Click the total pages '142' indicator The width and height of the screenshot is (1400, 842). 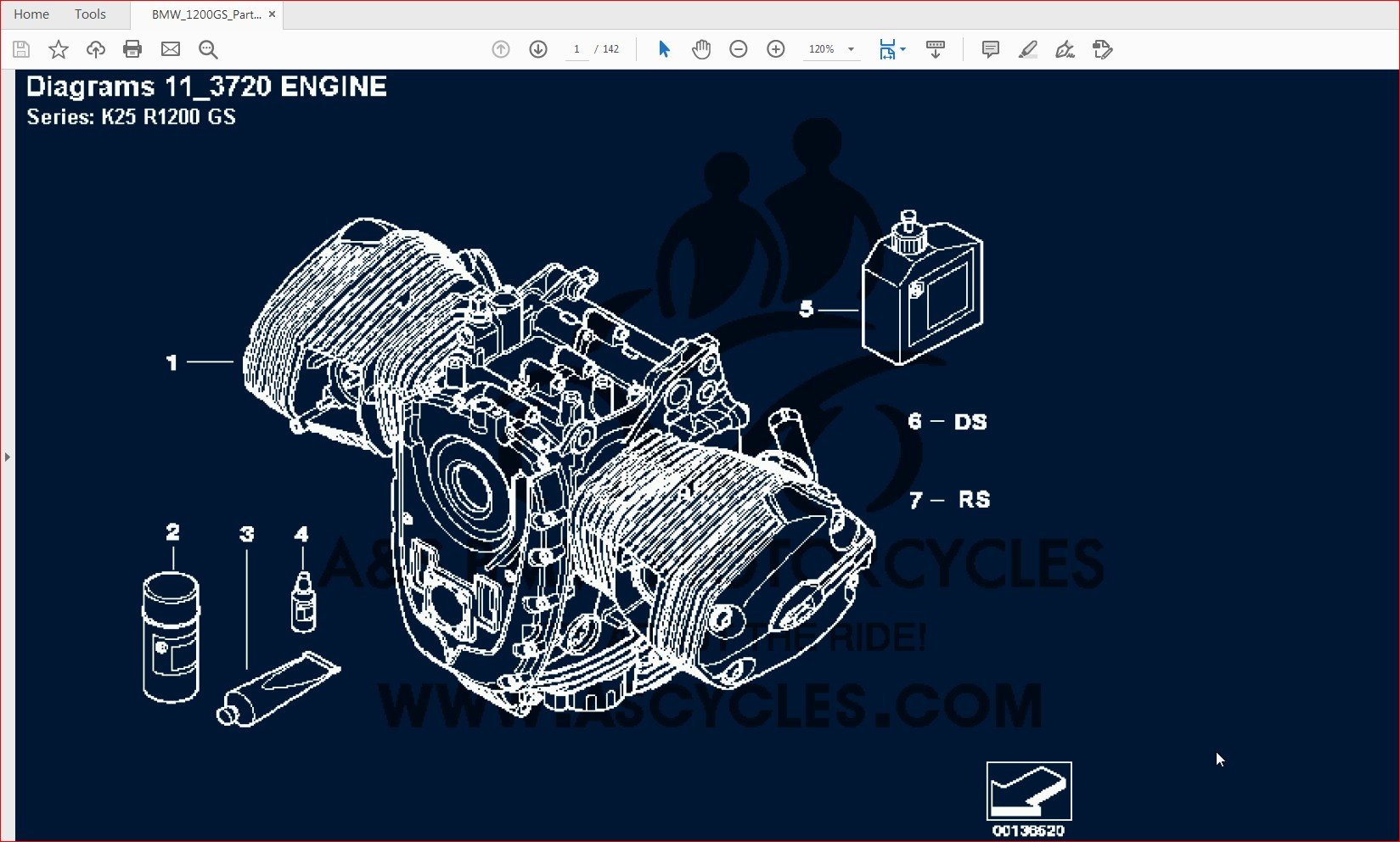click(610, 49)
